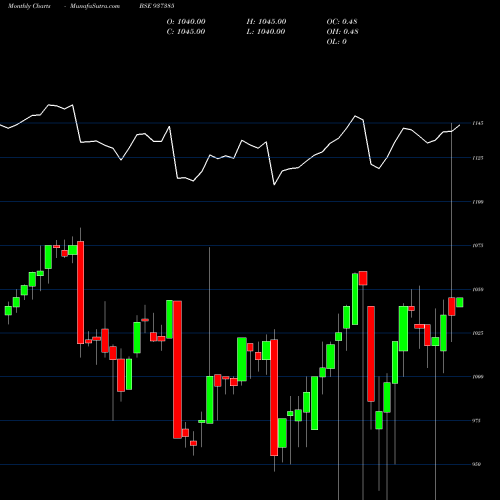Click the 1050 price axis label
The width and height of the screenshot is (500, 500).
point(478,290)
